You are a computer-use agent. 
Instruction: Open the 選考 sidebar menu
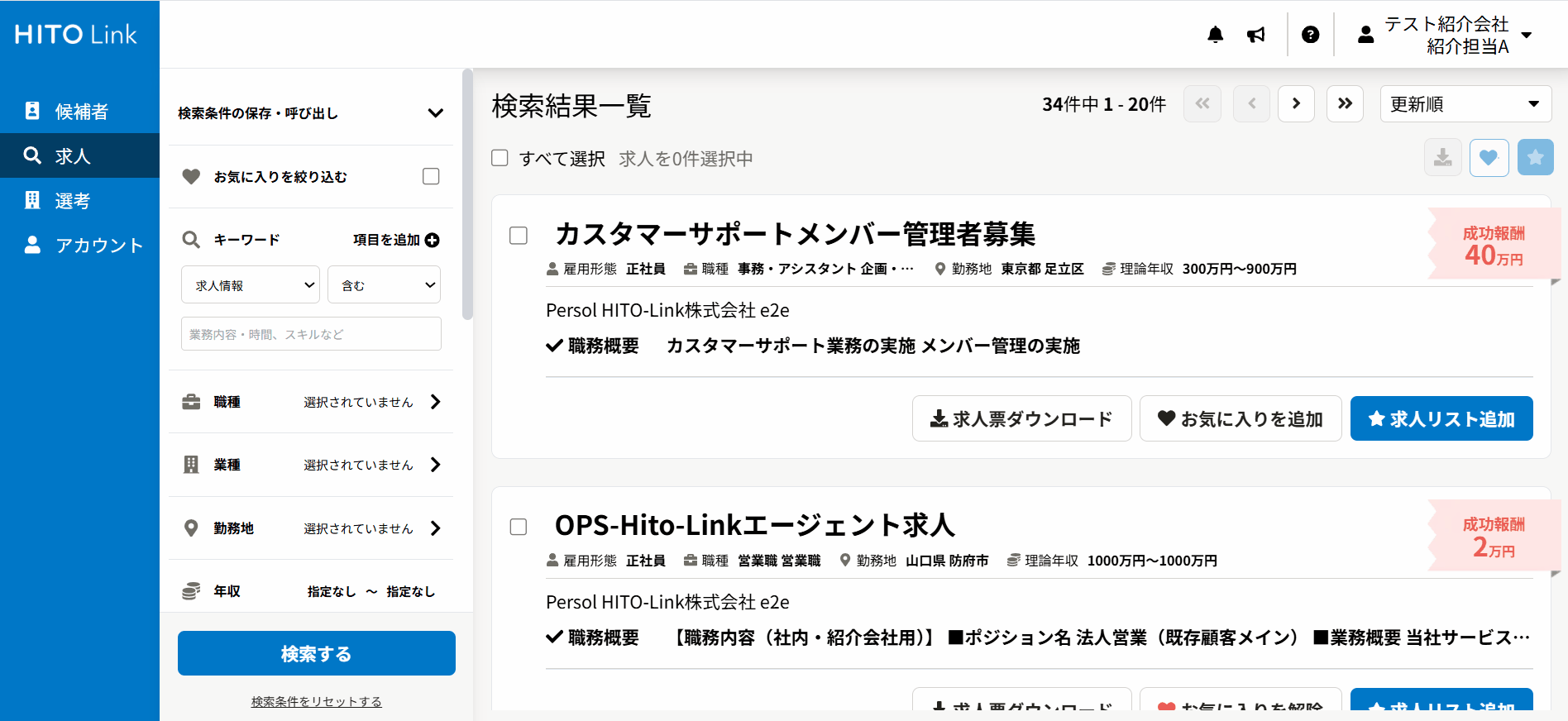79,200
